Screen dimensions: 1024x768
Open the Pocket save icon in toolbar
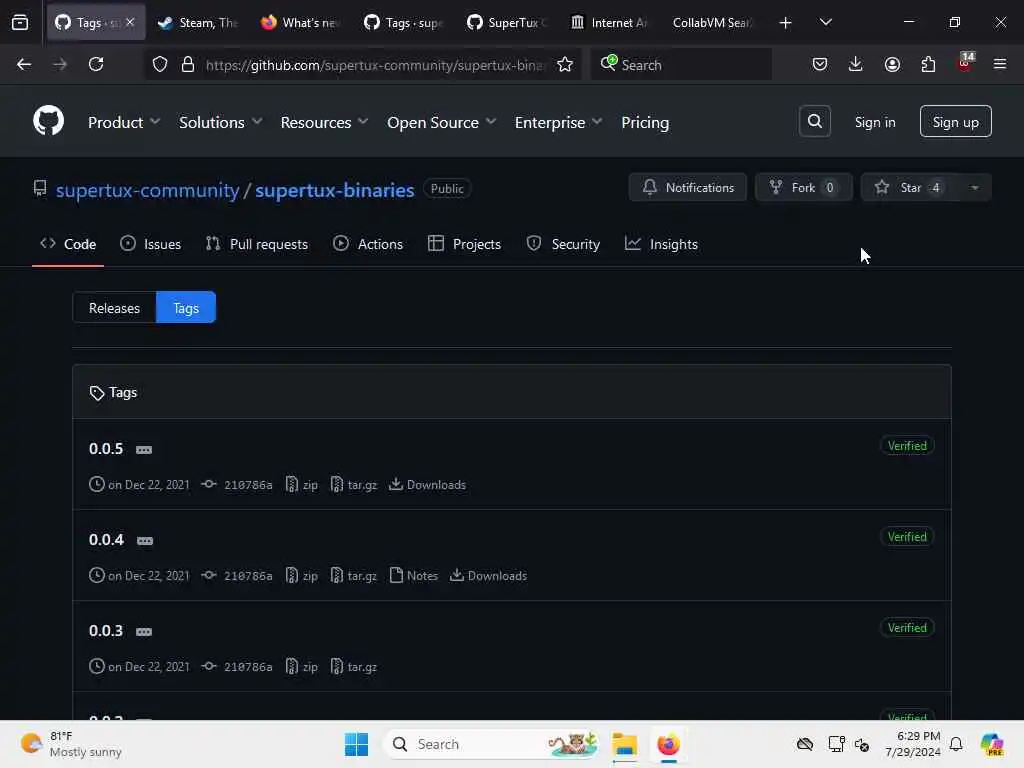(820, 64)
